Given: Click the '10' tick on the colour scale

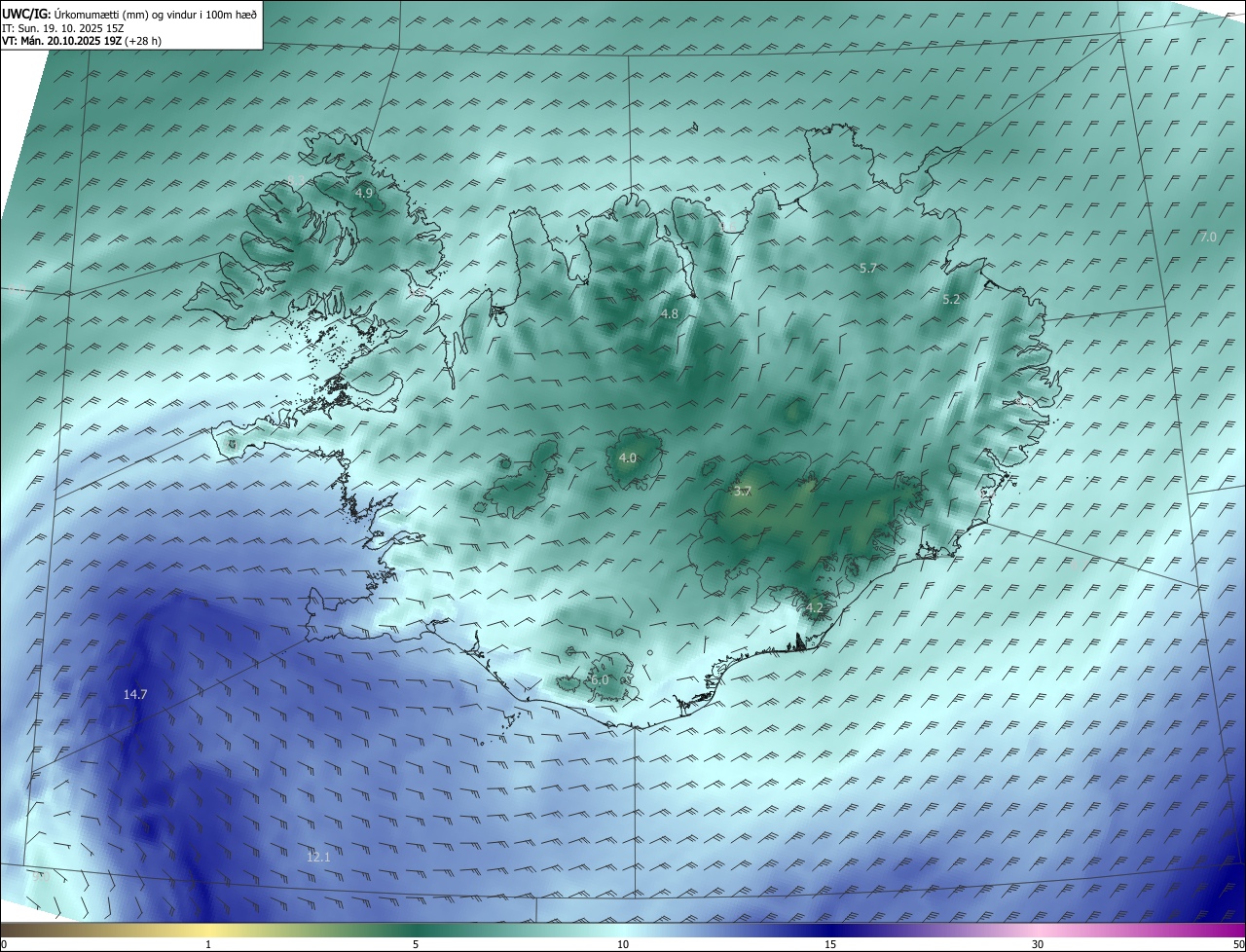Looking at the screenshot, I should (x=623, y=944).
